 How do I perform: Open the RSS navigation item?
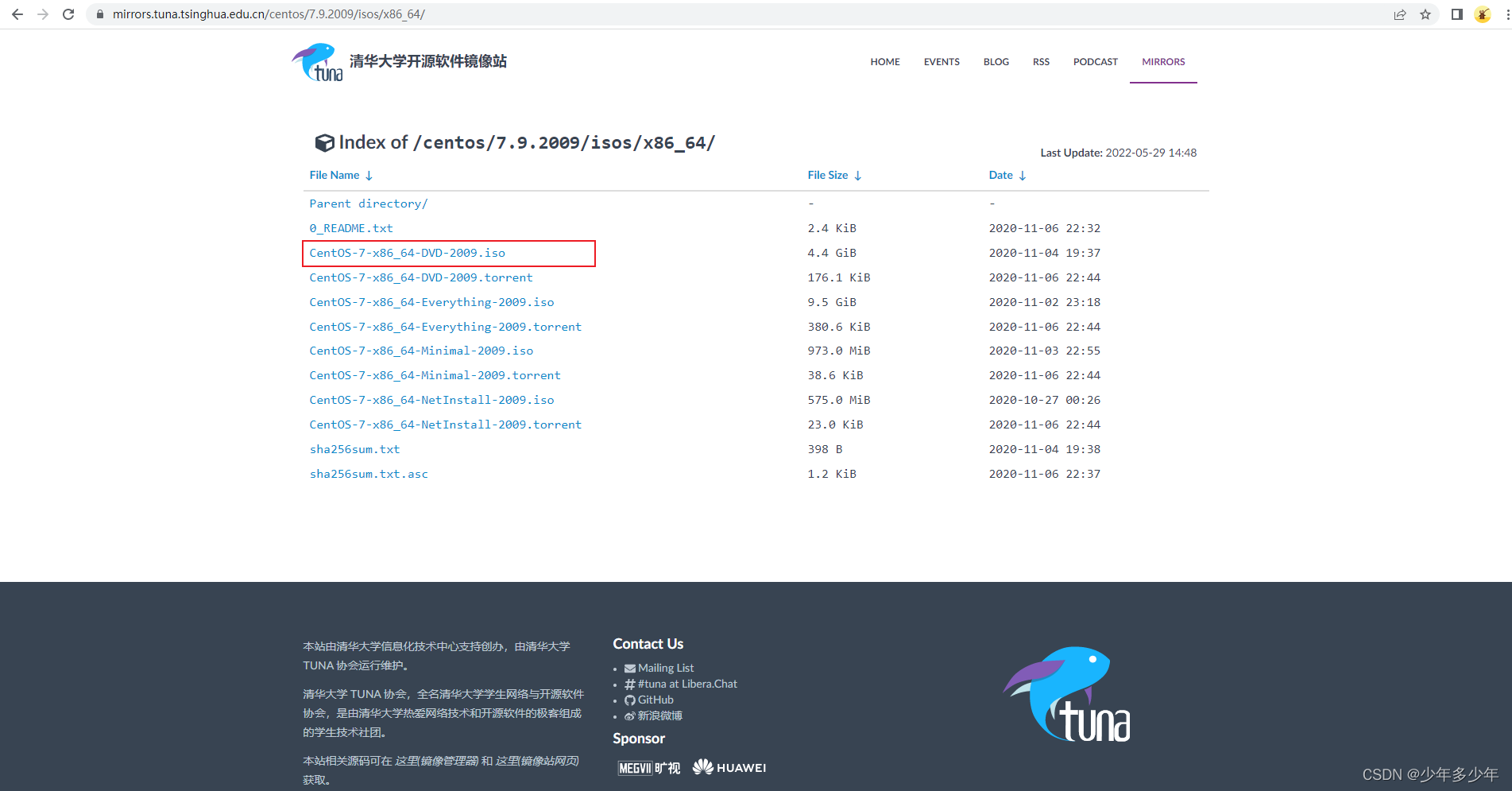click(x=1041, y=62)
